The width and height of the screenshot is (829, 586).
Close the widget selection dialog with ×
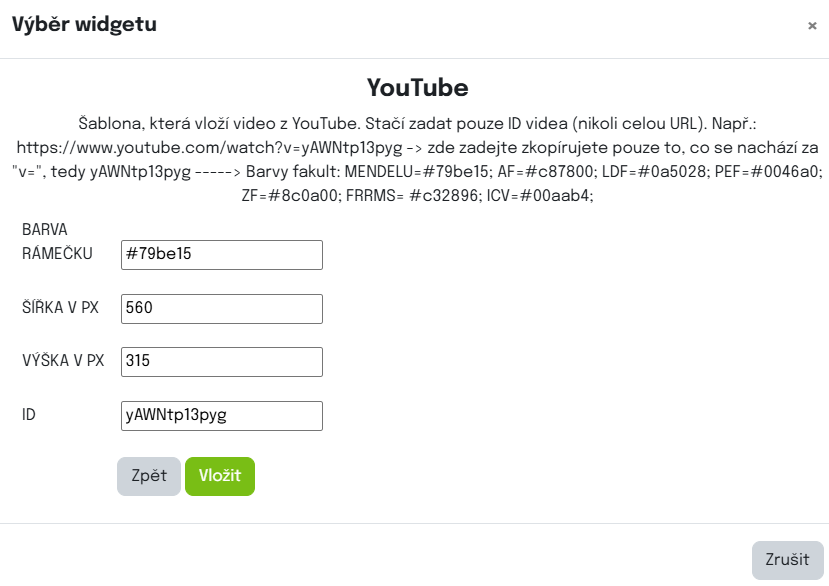(812, 26)
